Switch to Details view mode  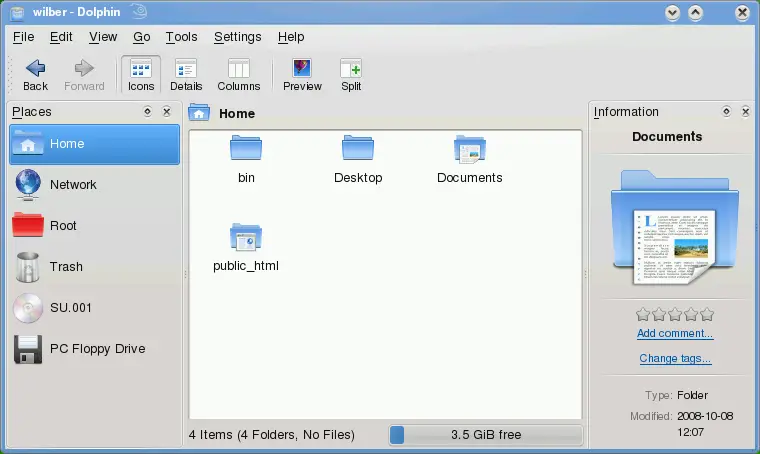[186, 74]
